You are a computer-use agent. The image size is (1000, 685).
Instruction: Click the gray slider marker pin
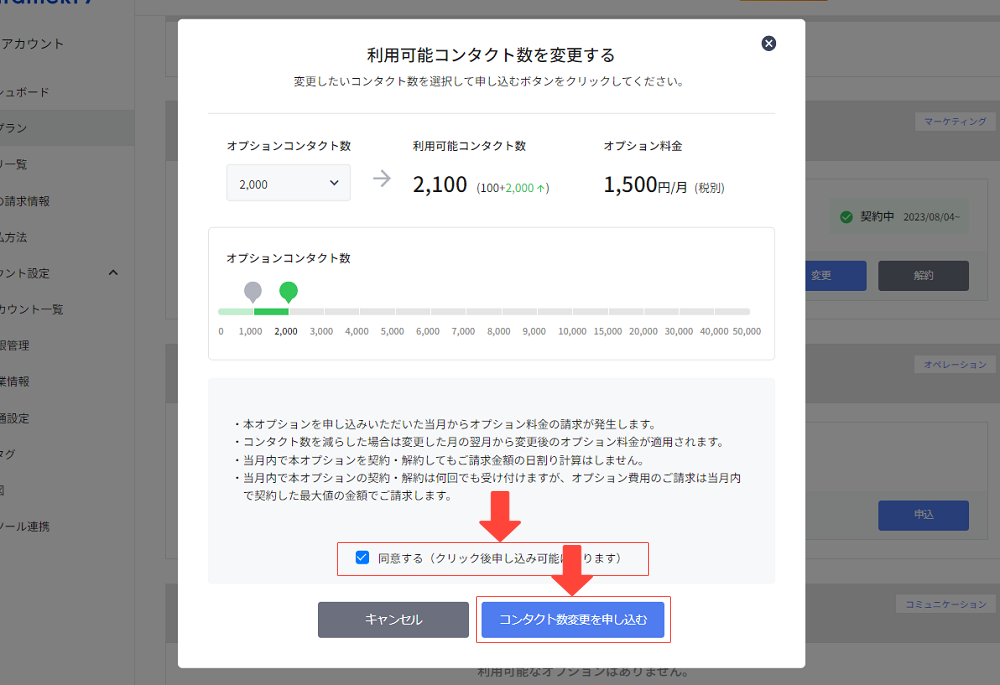coord(253,292)
